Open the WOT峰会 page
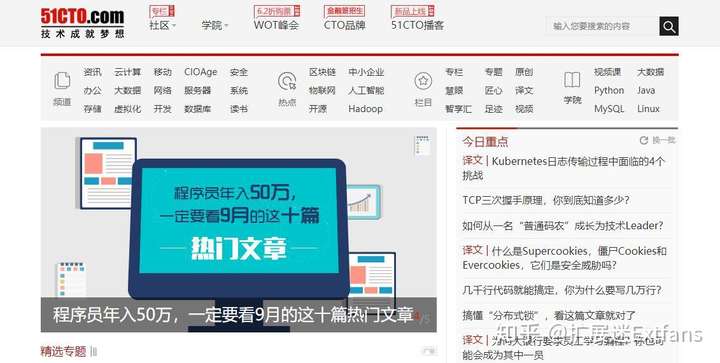This screenshot has height=363, width=720. pyautogui.click(x=276, y=26)
